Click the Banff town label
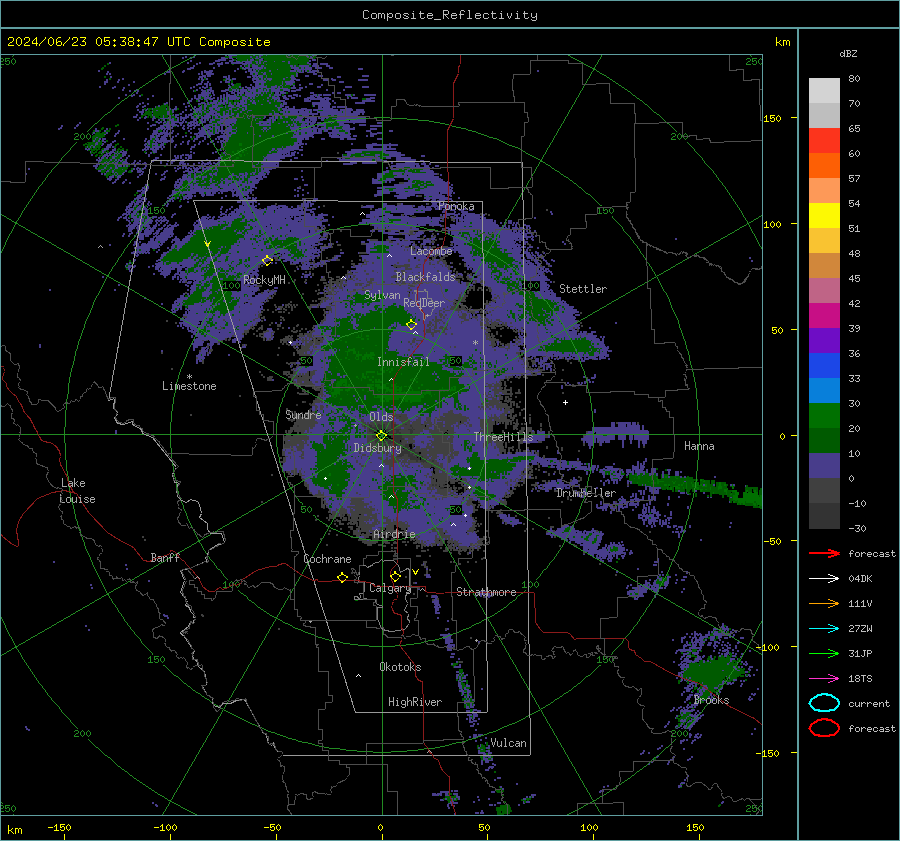The height and width of the screenshot is (841, 900). click(165, 557)
